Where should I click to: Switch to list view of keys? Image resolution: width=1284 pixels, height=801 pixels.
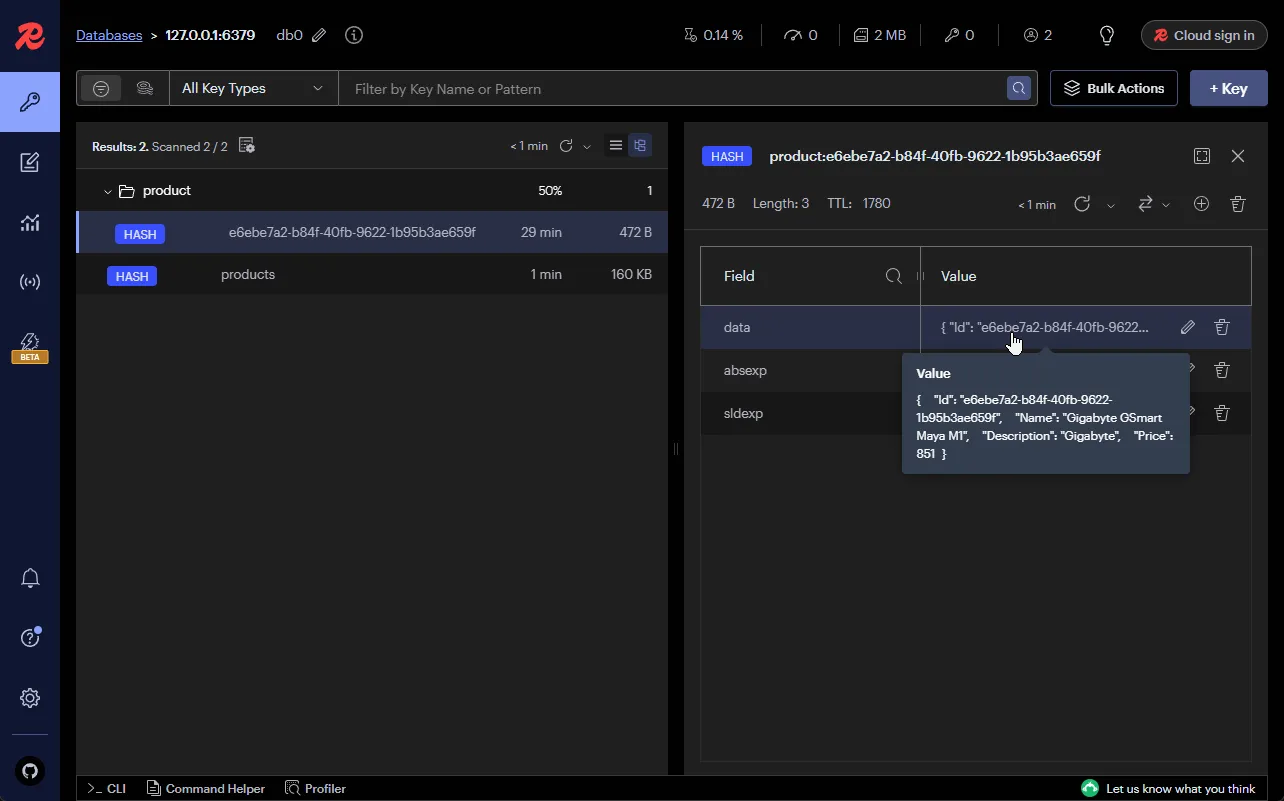point(616,146)
